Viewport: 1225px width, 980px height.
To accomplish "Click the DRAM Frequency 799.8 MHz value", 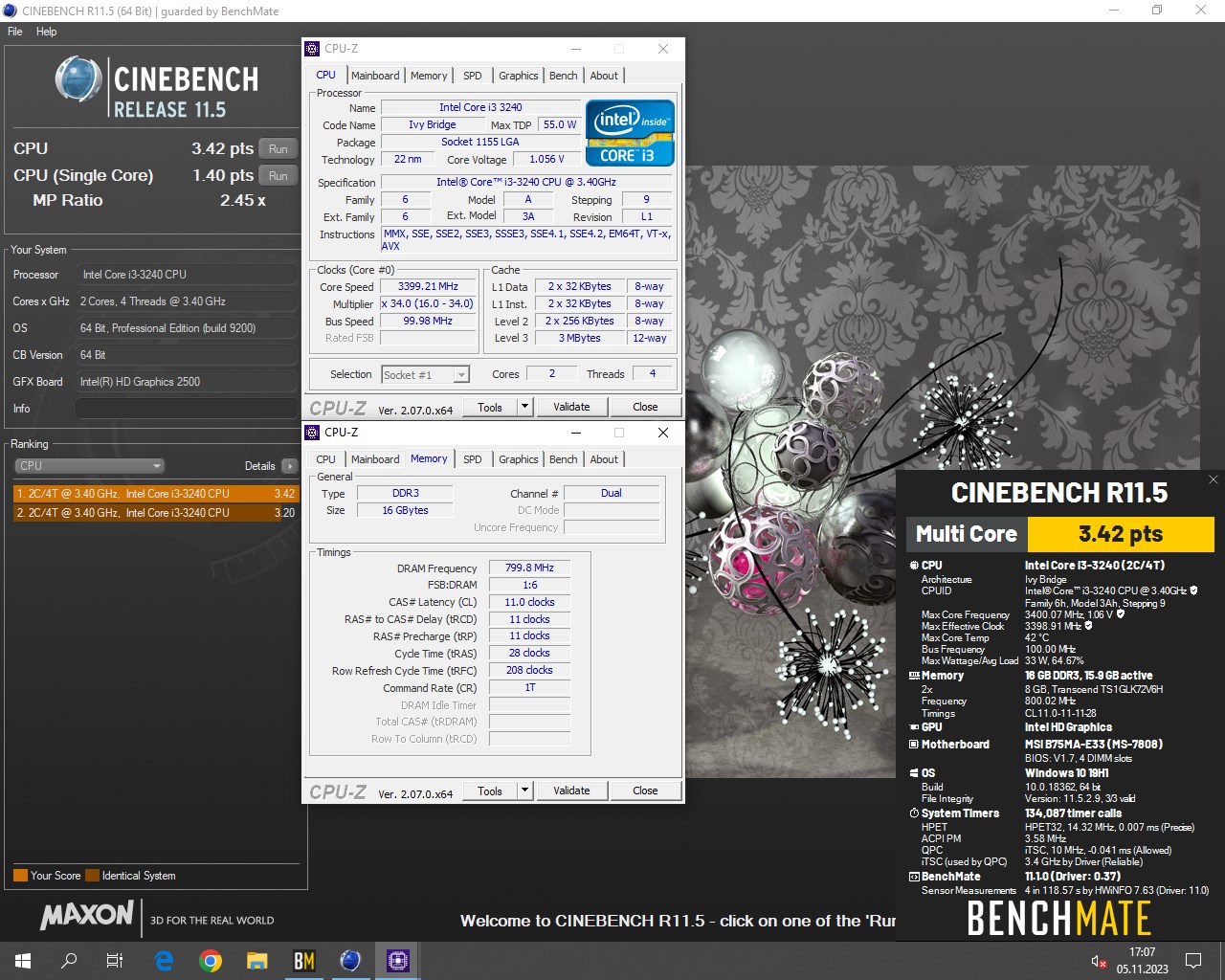I will (529, 568).
